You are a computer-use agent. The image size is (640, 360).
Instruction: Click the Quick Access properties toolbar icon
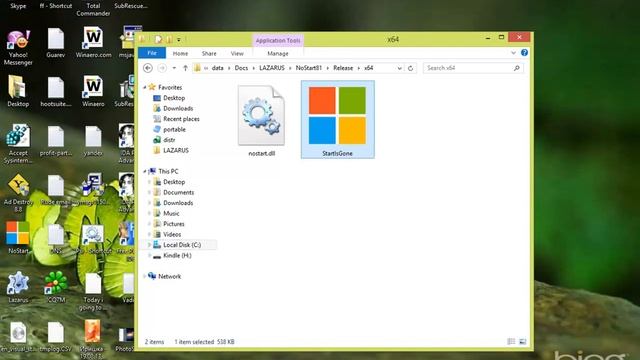tap(158, 39)
